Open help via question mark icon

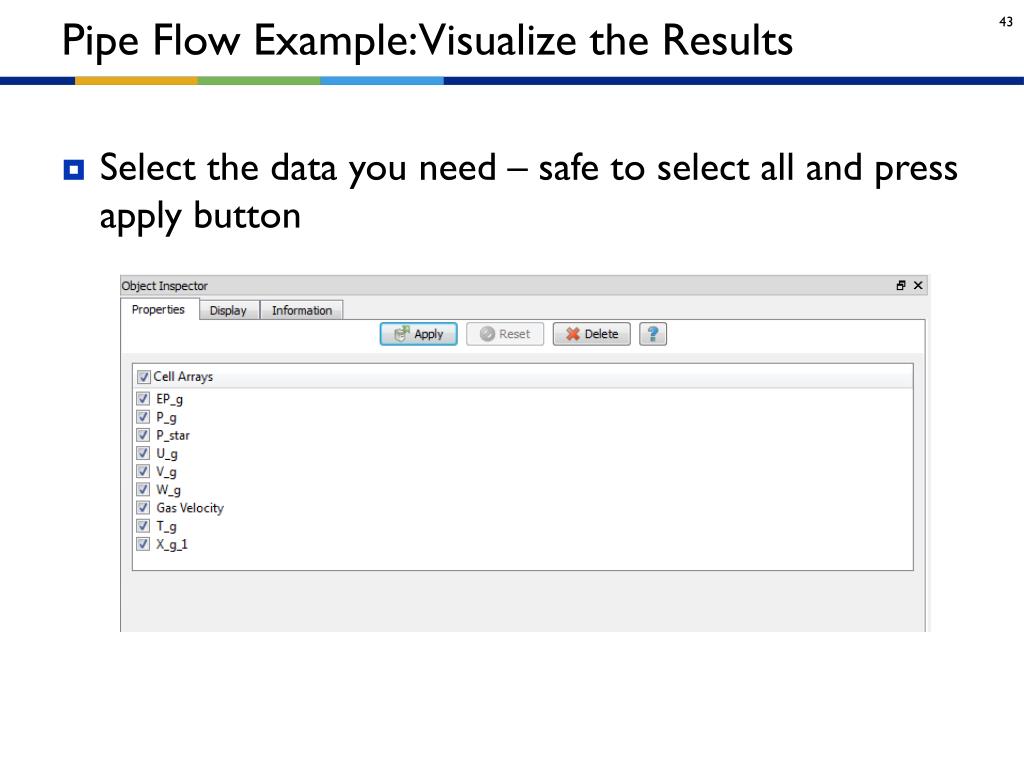click(x=652, y=334)
